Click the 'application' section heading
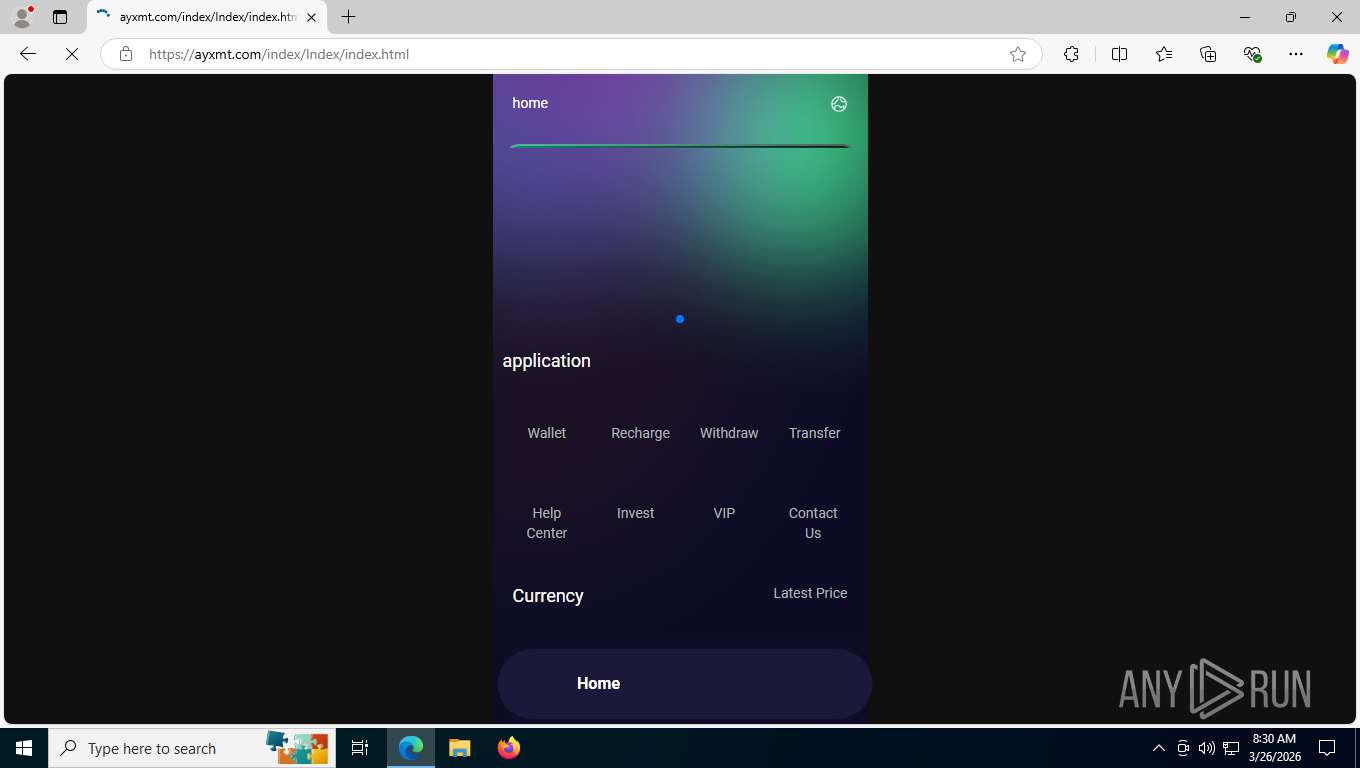 coord(546,361)
